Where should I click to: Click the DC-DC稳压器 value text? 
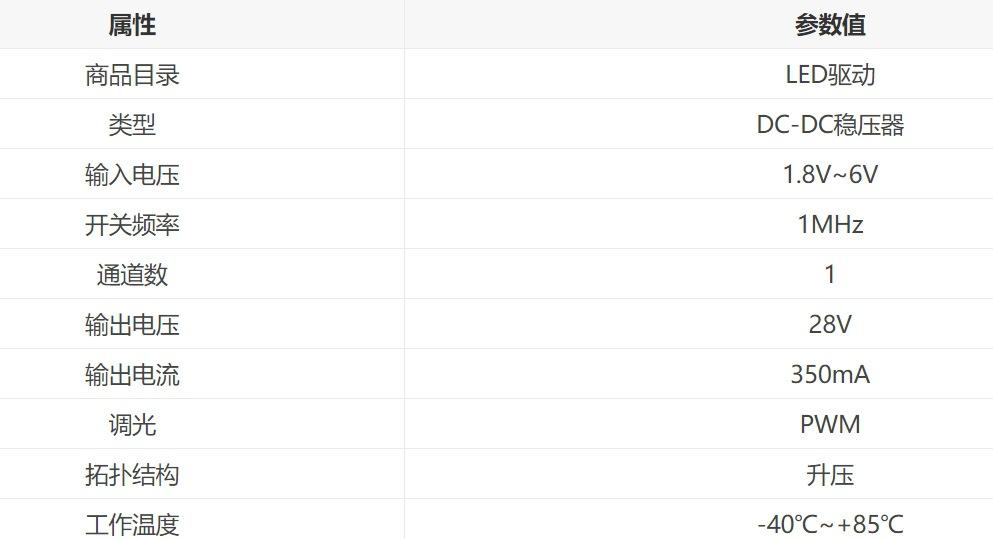[x=829, y=125]
